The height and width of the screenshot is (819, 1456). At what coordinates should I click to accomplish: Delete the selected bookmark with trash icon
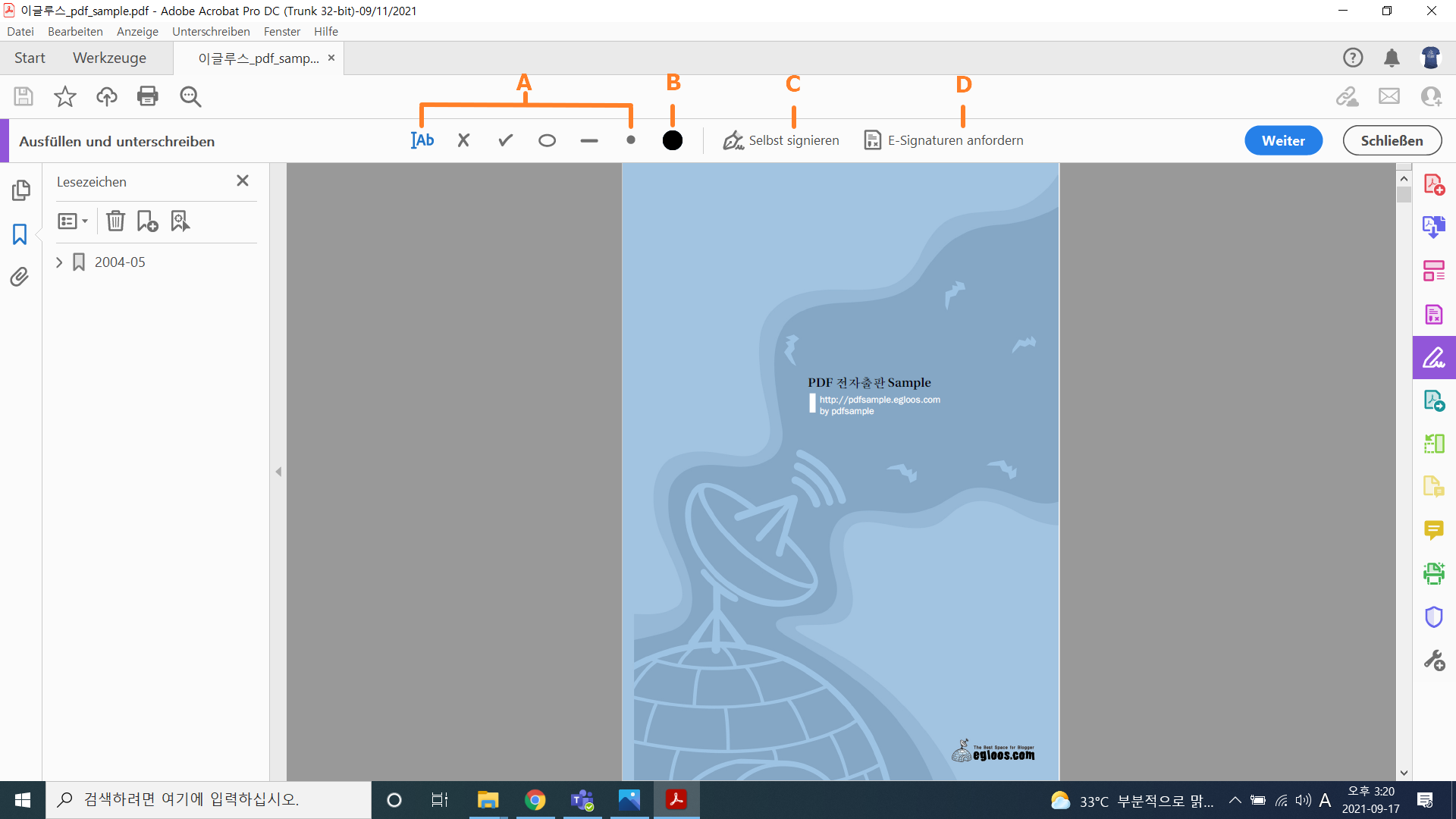tap(115, 221)
